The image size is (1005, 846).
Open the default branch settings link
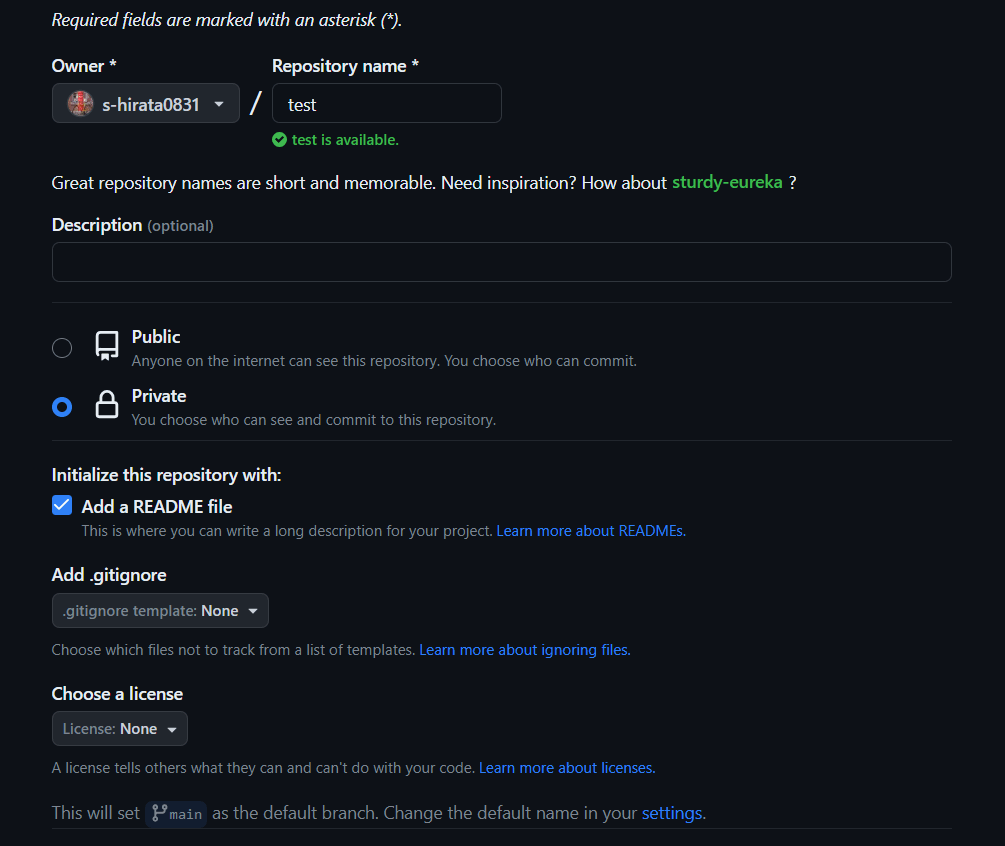pos(672,813)
